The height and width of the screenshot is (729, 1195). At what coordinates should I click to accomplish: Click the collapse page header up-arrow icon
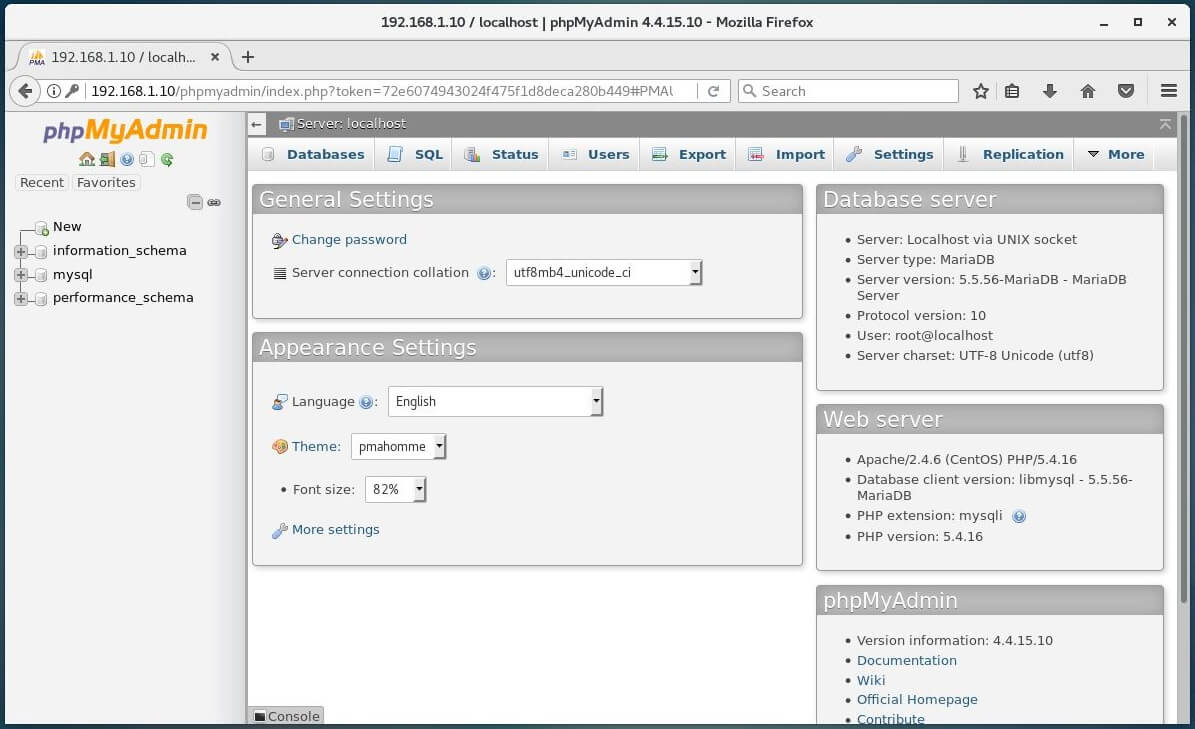pyautogui.click(x=1165, y=124)
